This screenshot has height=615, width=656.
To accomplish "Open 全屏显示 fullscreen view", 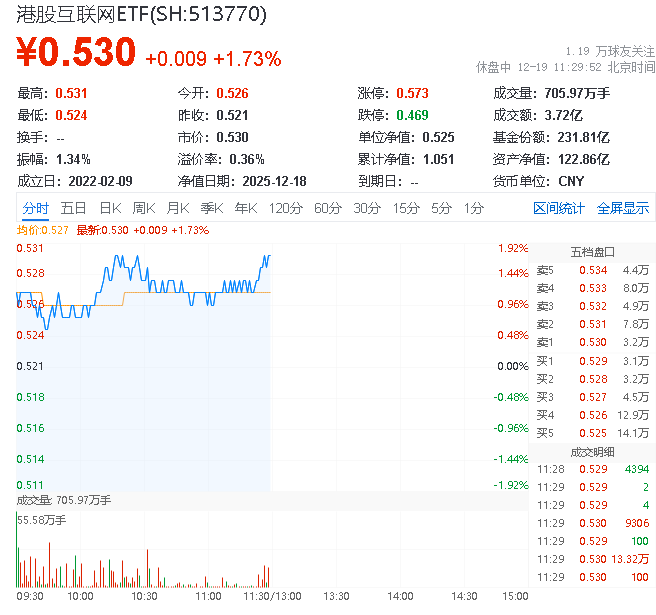I will [623, 208].
